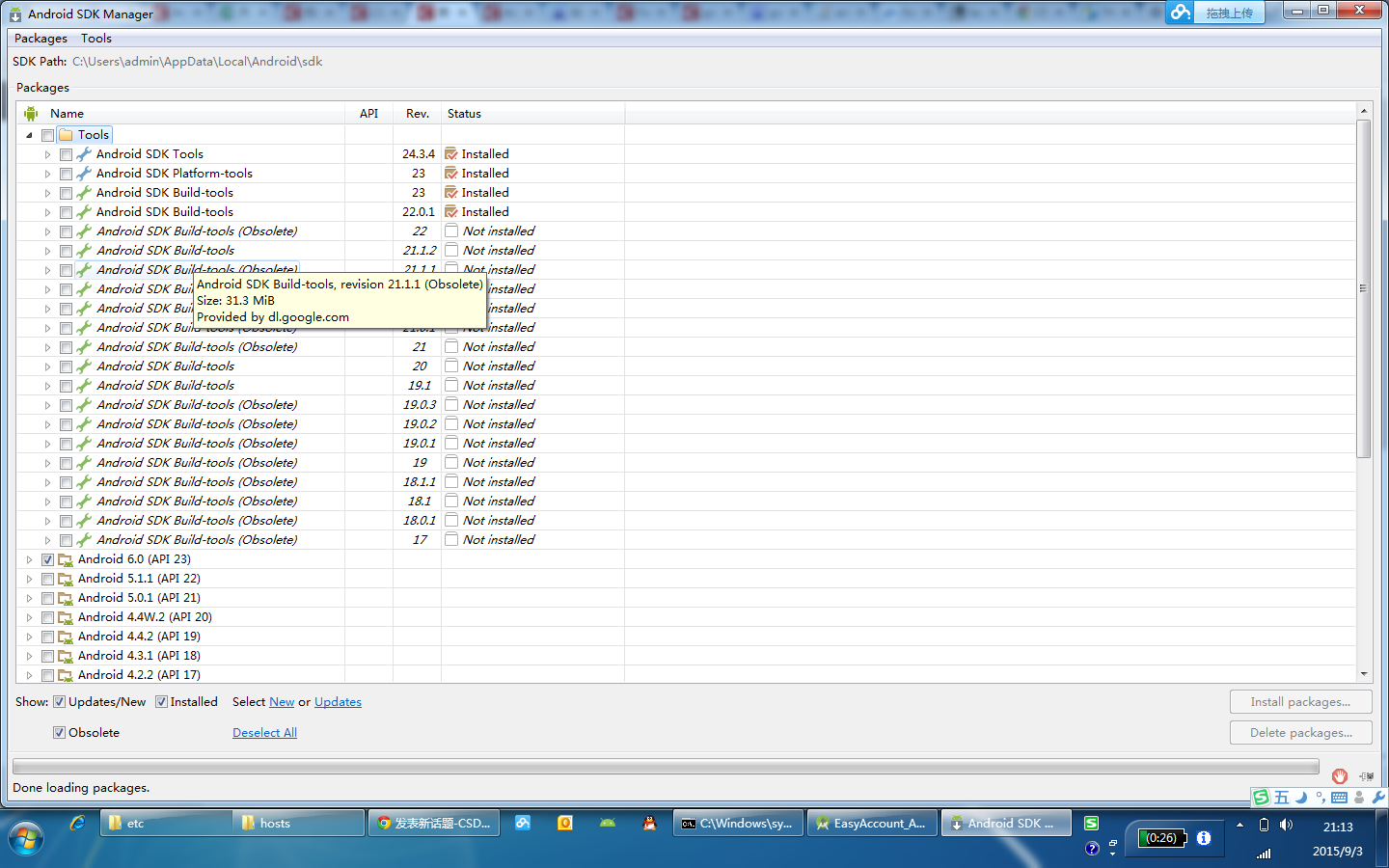Expand the Android SDK Platform-tools row

pyautogui.click(x=47, y=174)
